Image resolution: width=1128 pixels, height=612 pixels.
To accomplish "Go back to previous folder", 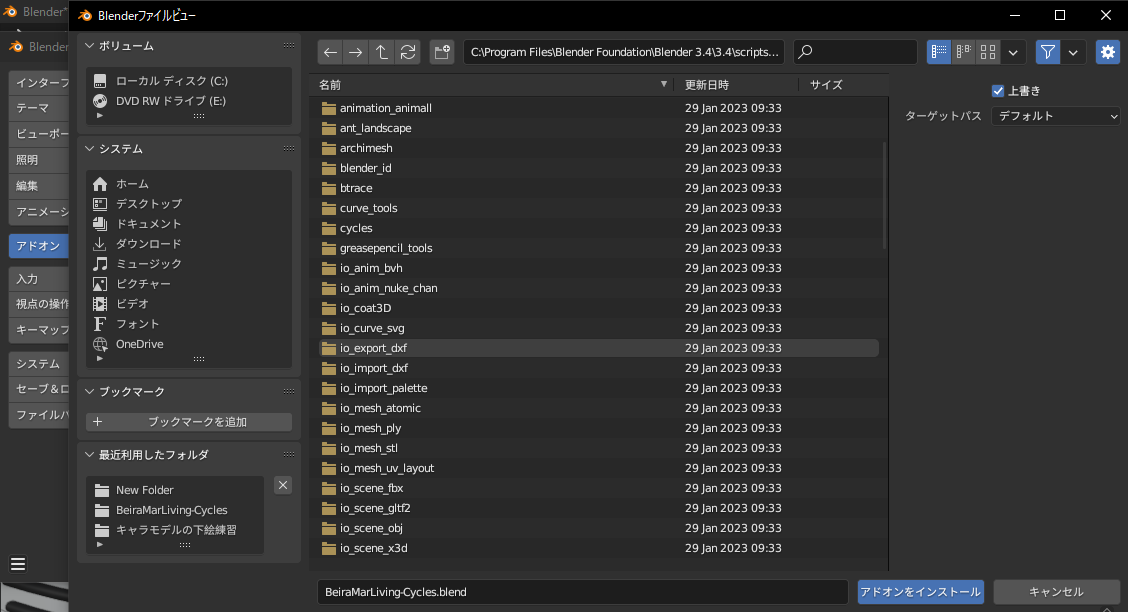I will [330, 52].
